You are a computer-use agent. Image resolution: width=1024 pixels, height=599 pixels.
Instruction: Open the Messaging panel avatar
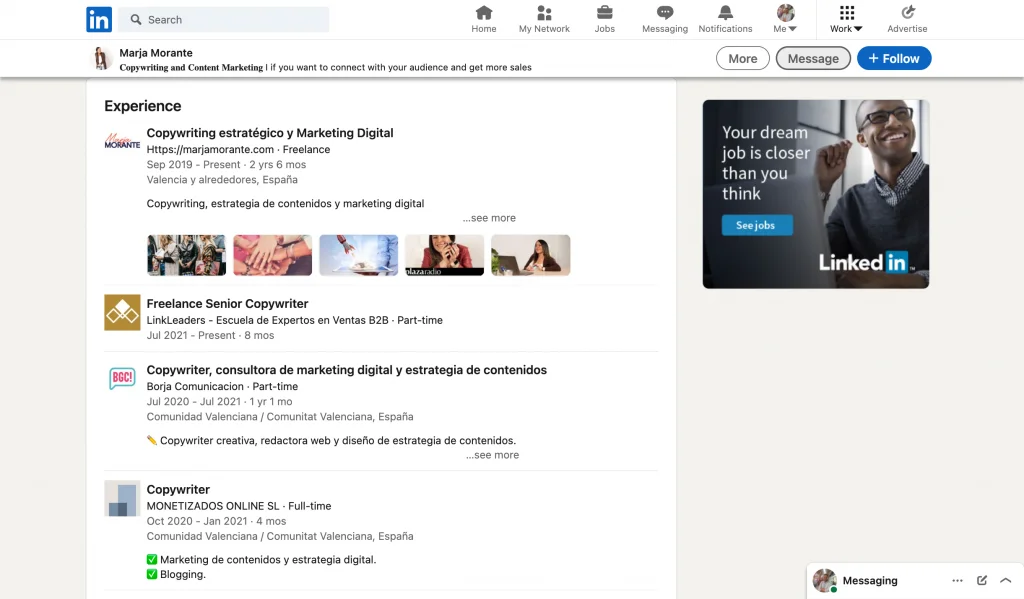point(824,580)
